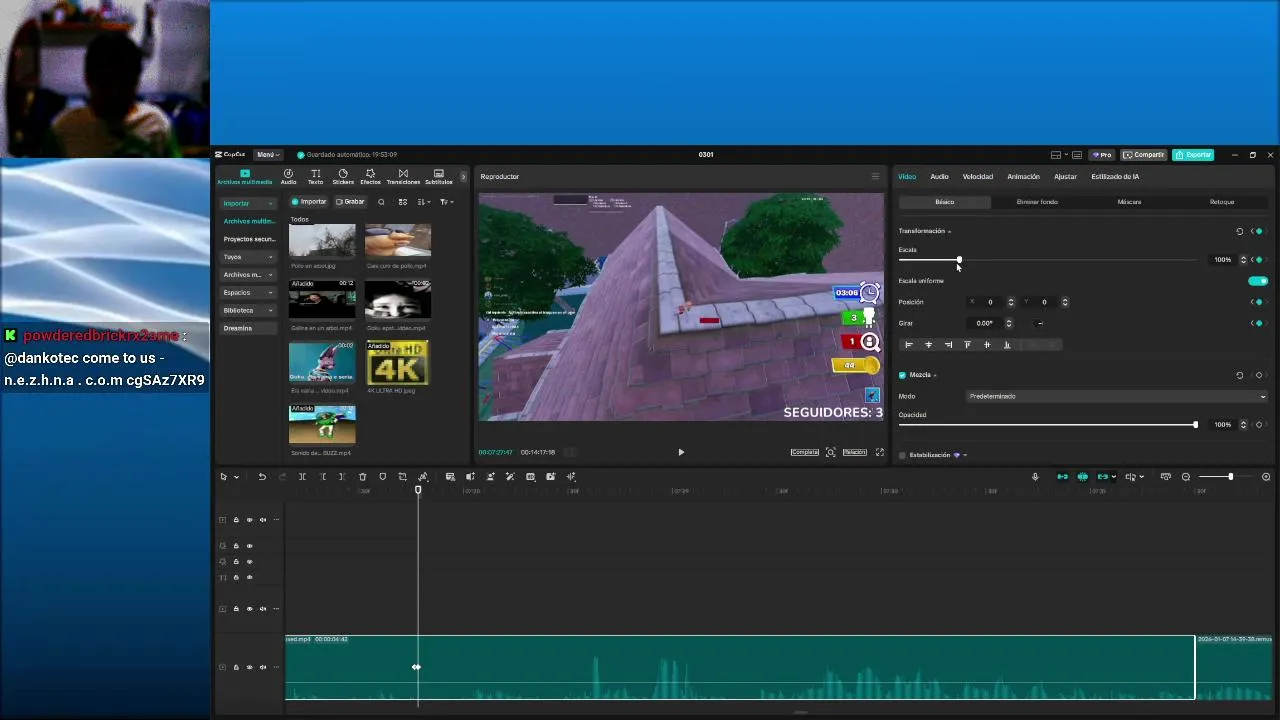Open fullscreen player view

pyautogui.click(x=880, y=452)
